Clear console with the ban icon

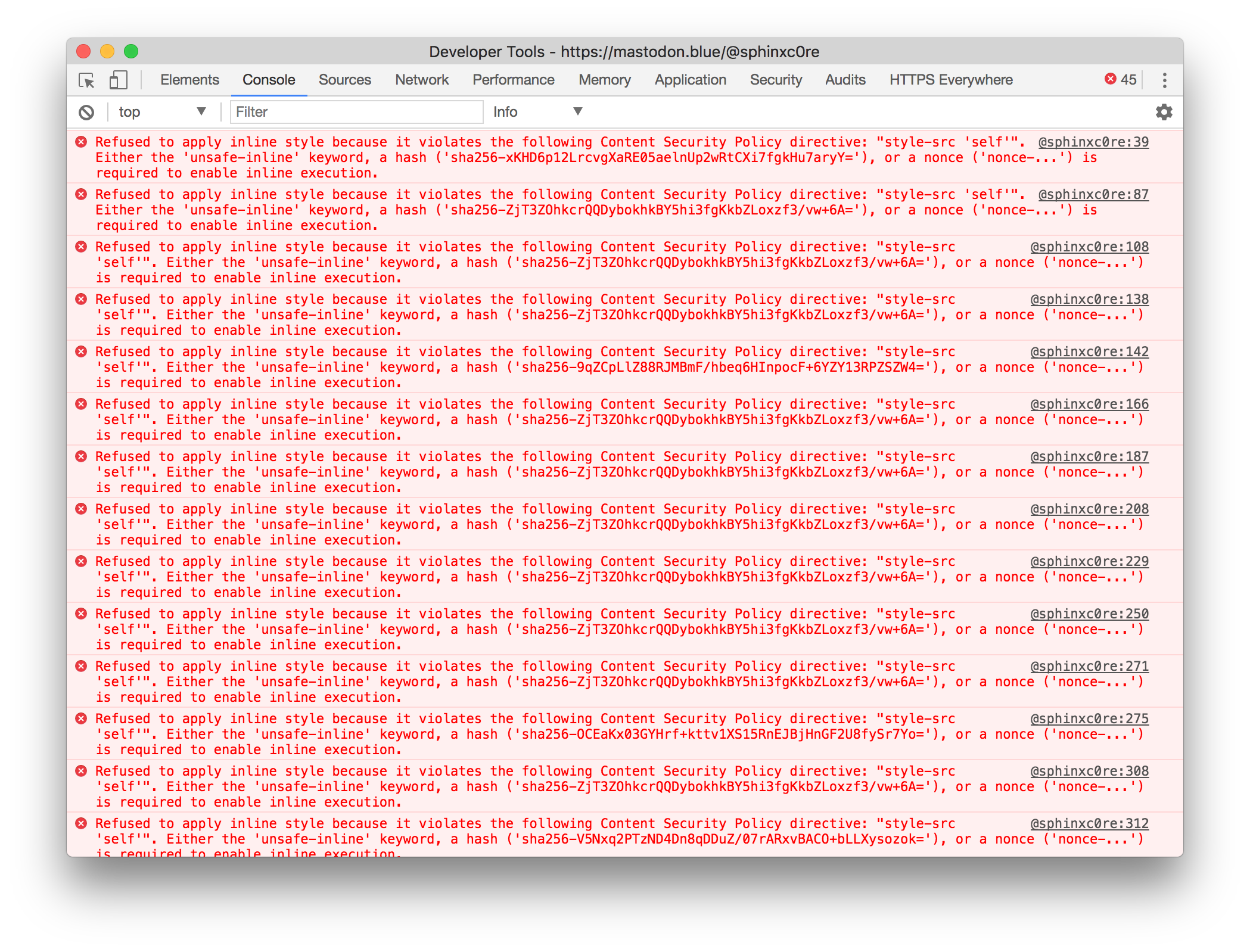click(86, 112)
